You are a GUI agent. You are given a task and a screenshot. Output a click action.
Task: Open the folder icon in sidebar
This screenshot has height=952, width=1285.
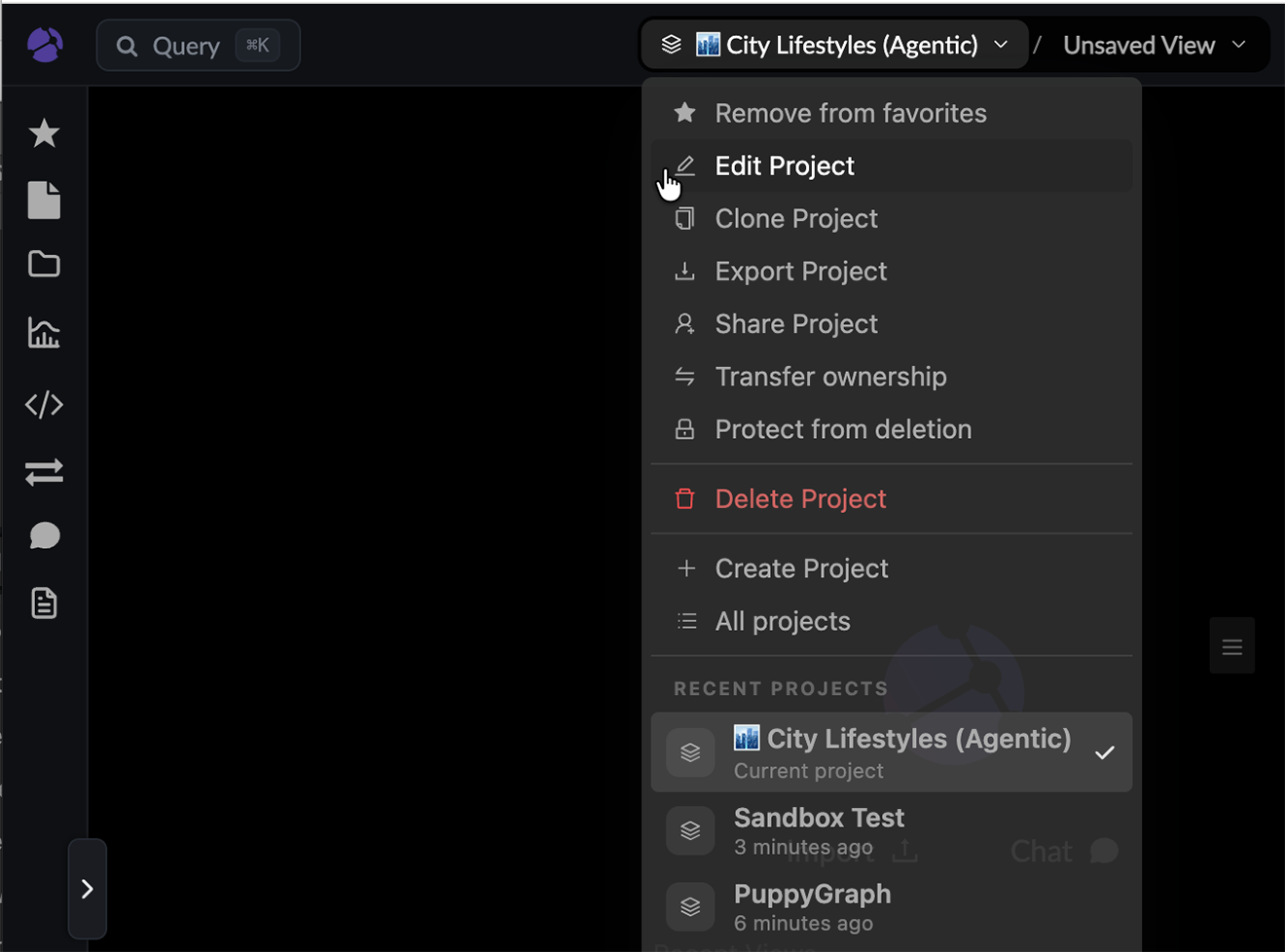click(x=44, y=264)
